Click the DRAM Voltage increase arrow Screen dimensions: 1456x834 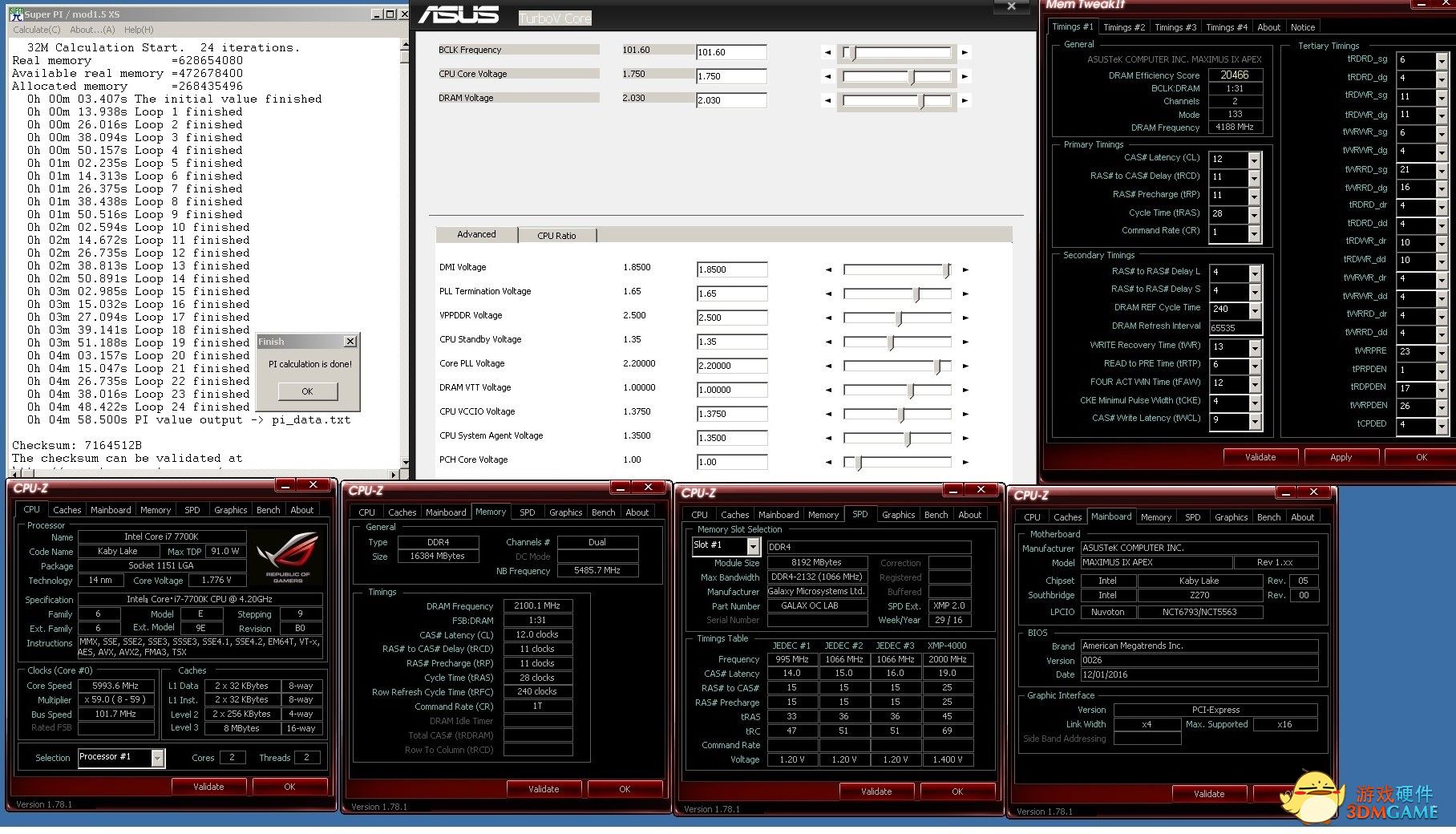point(965,101)
